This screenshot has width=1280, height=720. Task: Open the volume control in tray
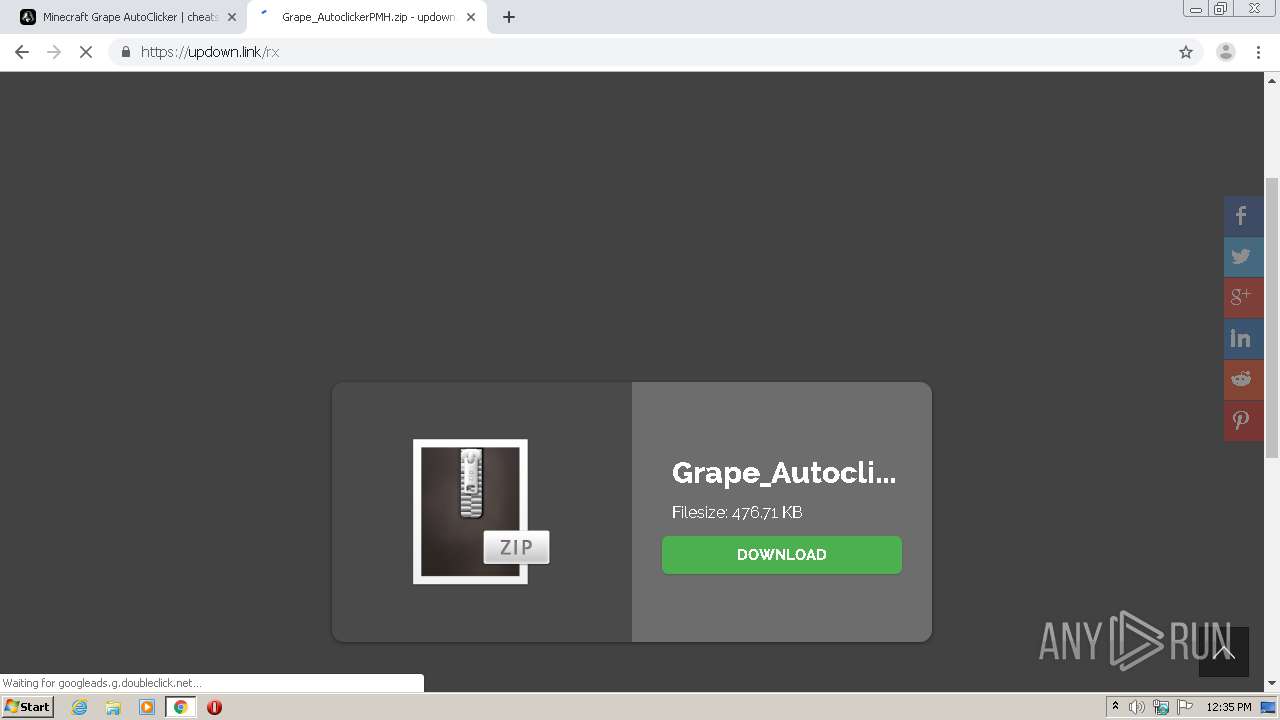(1137, 707)
